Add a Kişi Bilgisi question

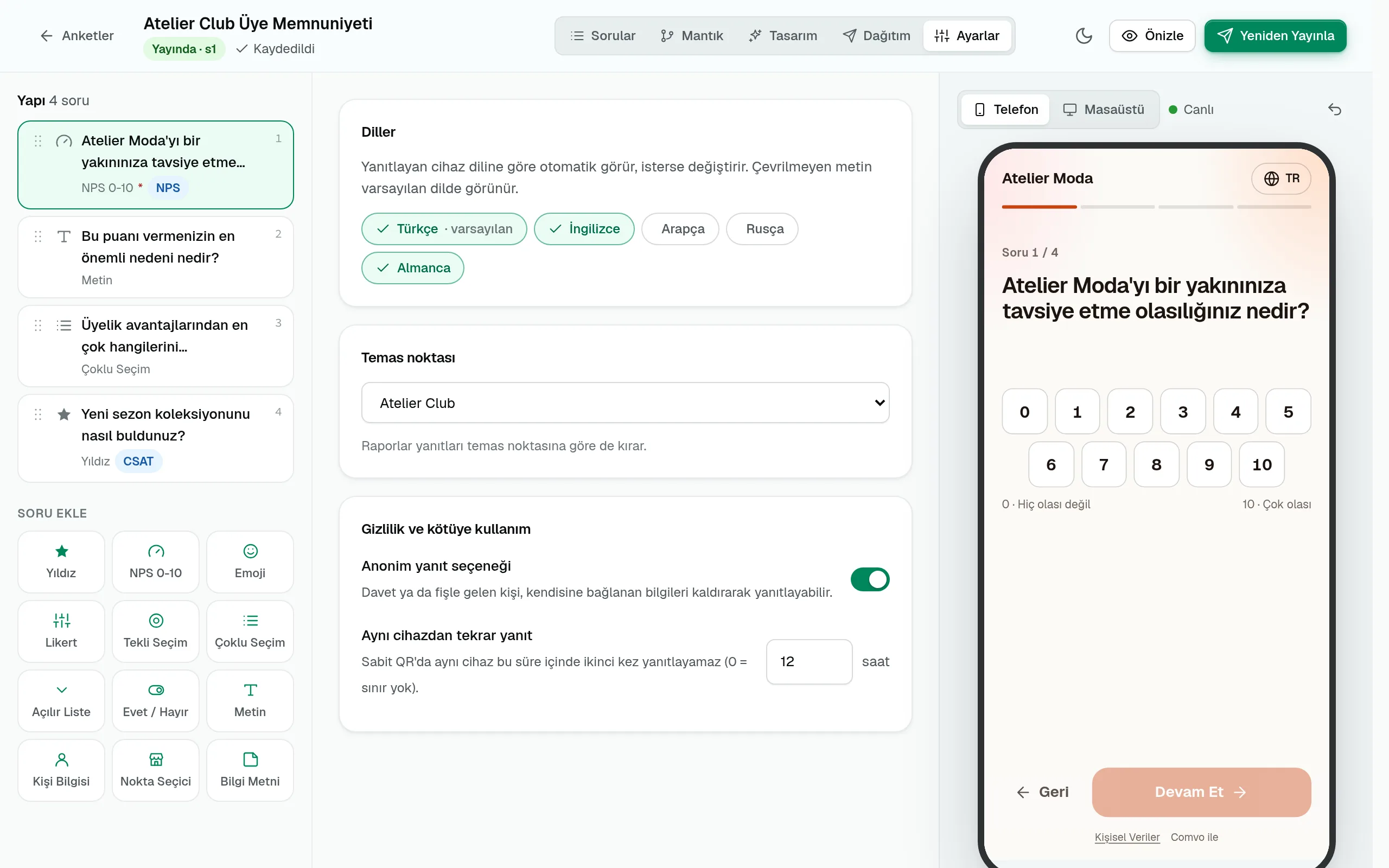click(61, 770)
